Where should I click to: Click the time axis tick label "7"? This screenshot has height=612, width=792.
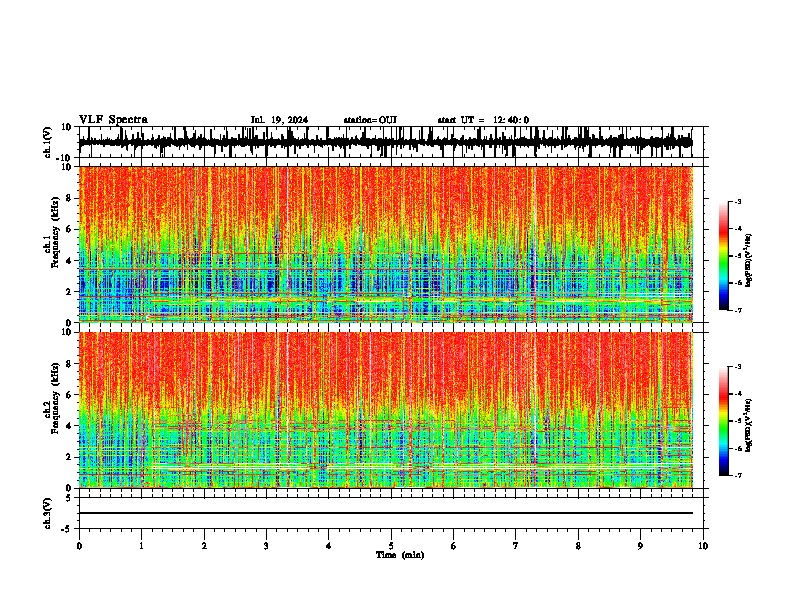516,546
